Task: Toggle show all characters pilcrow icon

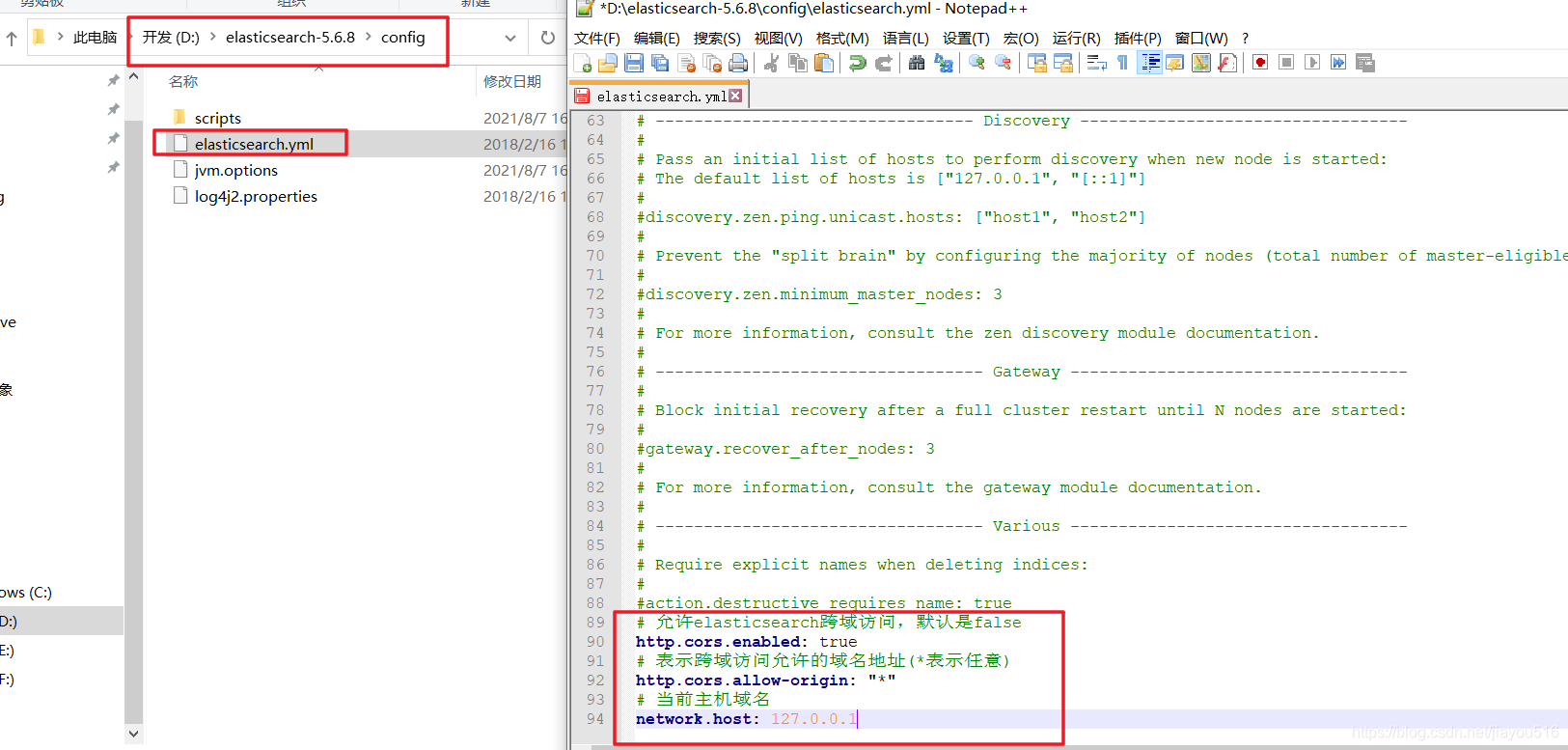Action: click(x=1122, y=63)
